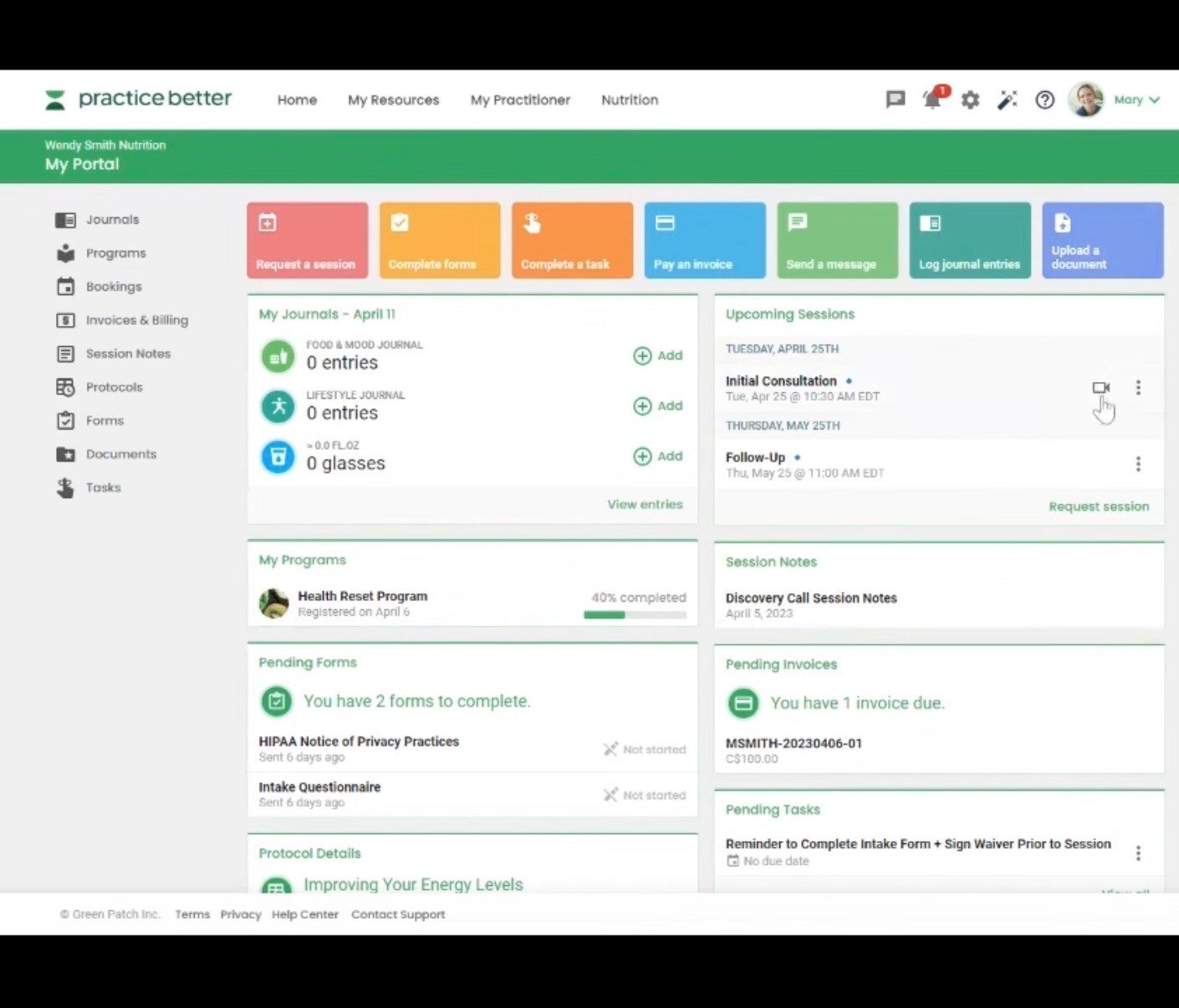Click the Request session link
The image size is (1179, 1008).
(x=1099, y=507)
